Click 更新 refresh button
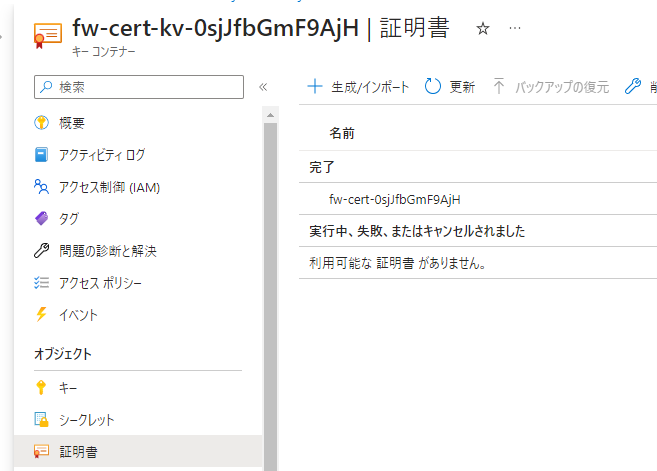 [x=450, y=87]
